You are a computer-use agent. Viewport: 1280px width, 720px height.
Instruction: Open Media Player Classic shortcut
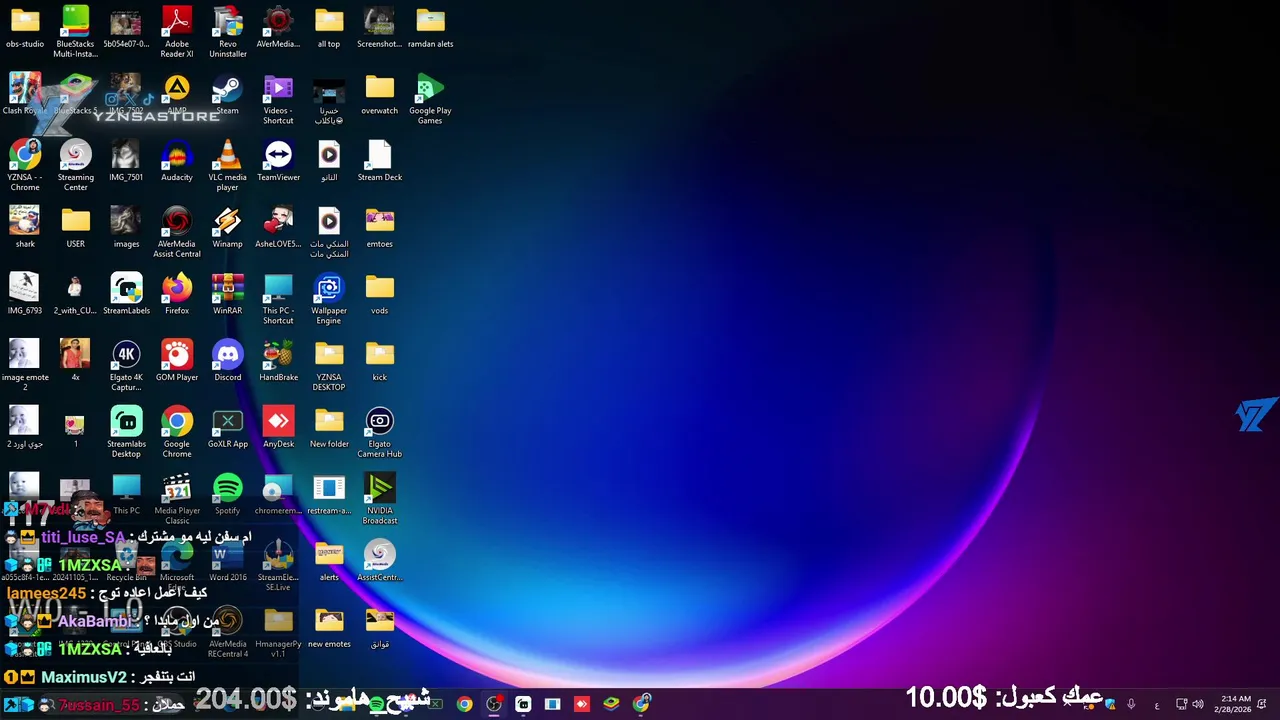[177, 499]
